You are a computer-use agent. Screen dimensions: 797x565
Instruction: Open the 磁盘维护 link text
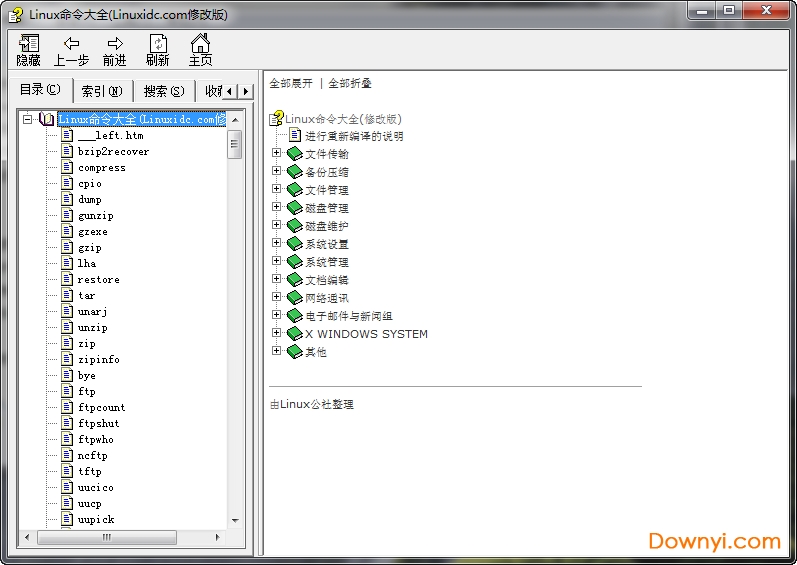tap(327, 226)
